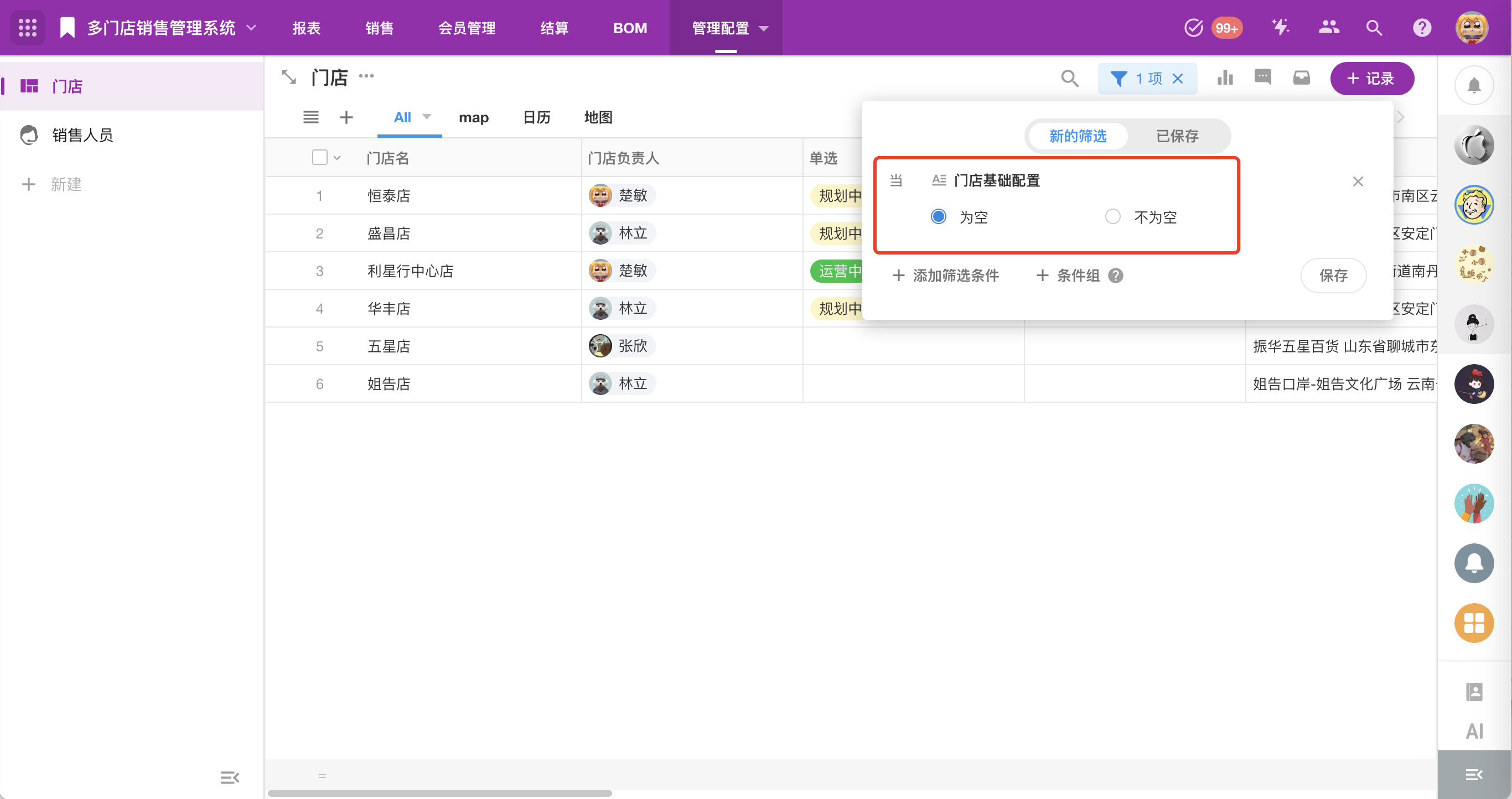Click the lightning workflow icon in the header

click(x=1280, y=28)
